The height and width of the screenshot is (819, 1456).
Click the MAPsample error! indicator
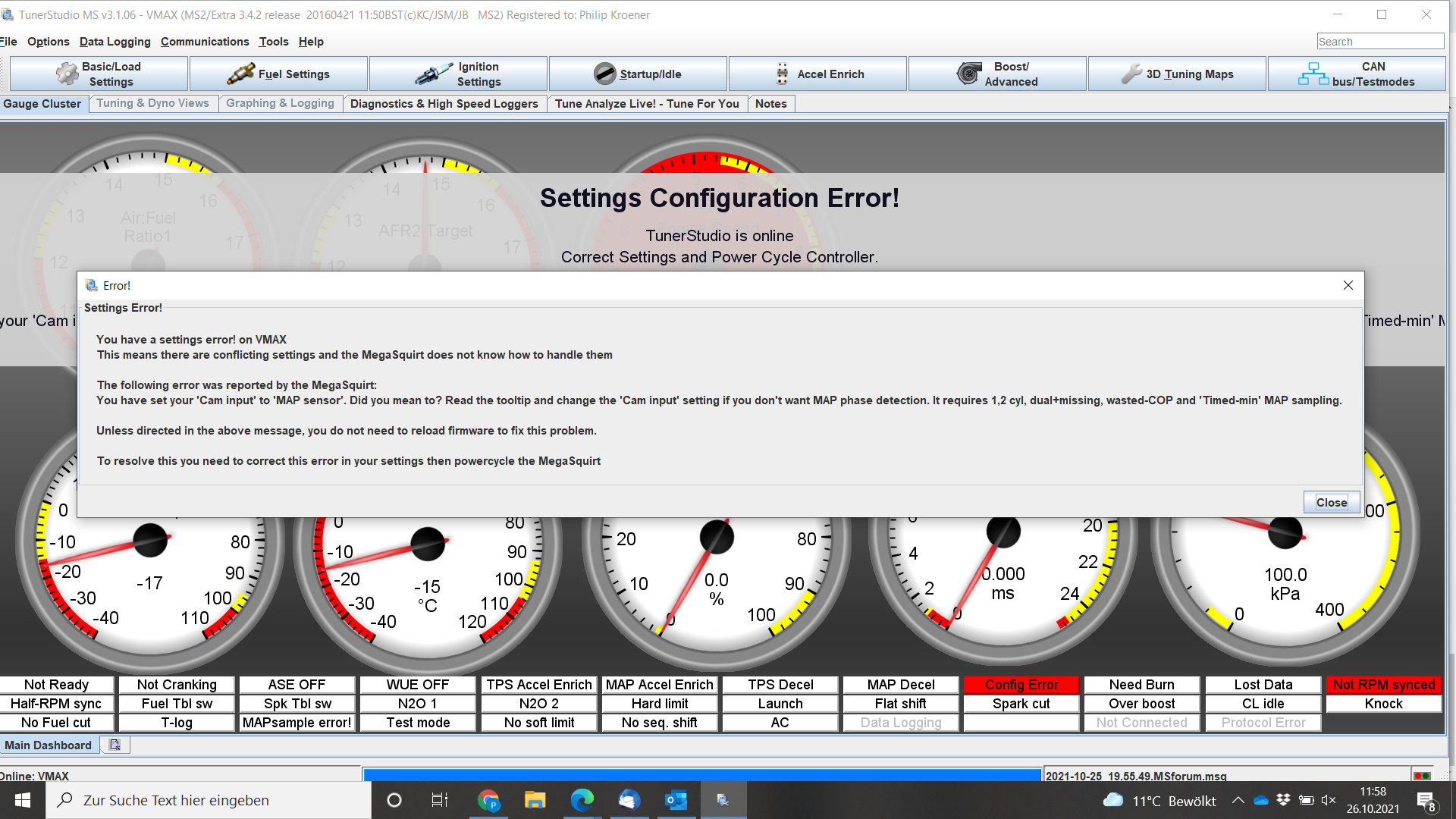coord(297,723)
